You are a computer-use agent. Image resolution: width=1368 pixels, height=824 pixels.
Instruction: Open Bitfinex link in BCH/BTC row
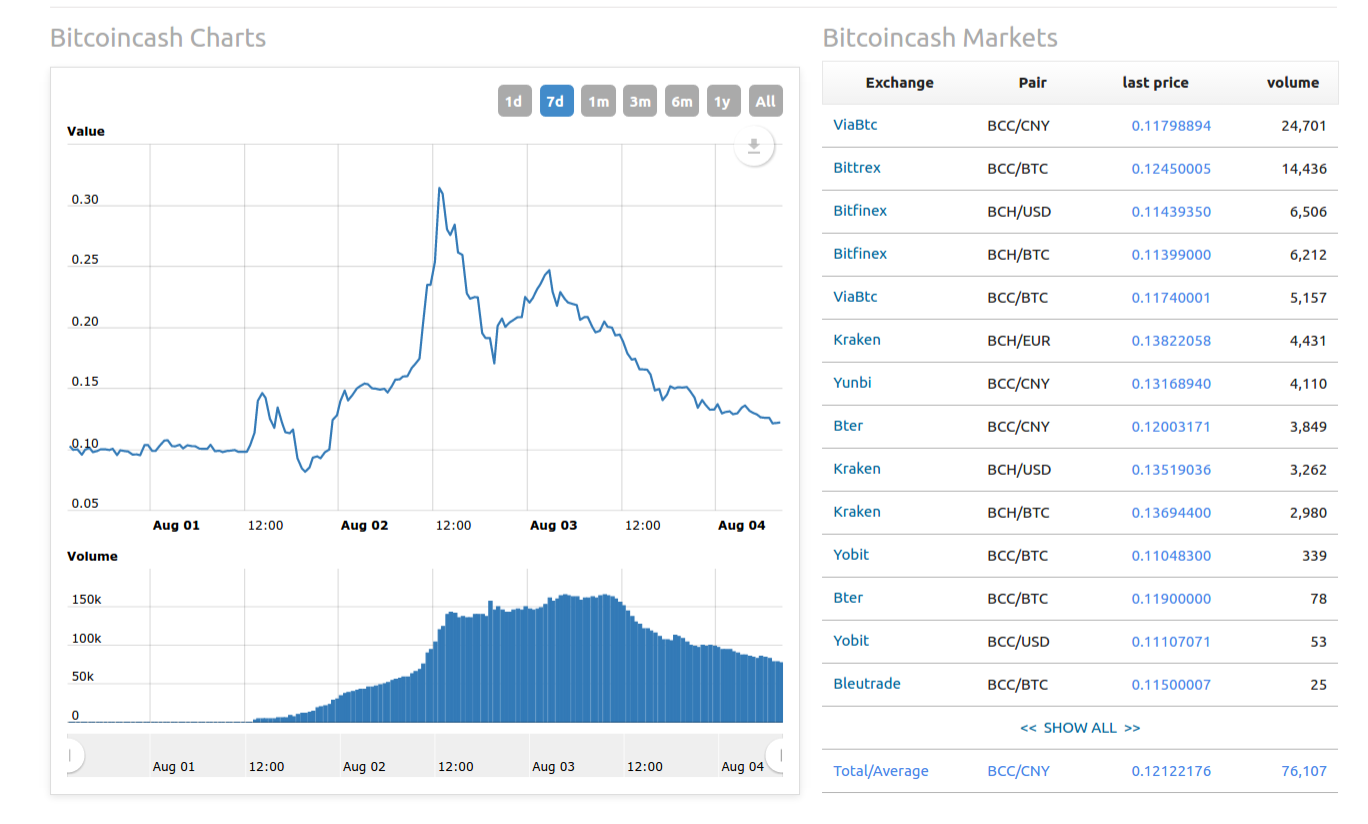pyautogui.click(x=860, y=254)
